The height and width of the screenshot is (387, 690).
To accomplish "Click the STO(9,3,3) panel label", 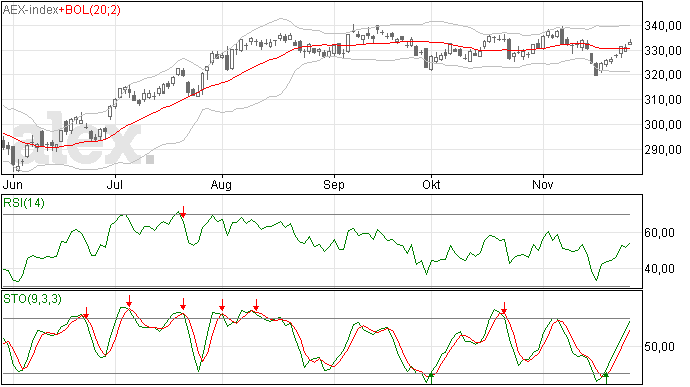I will point(32,299).
